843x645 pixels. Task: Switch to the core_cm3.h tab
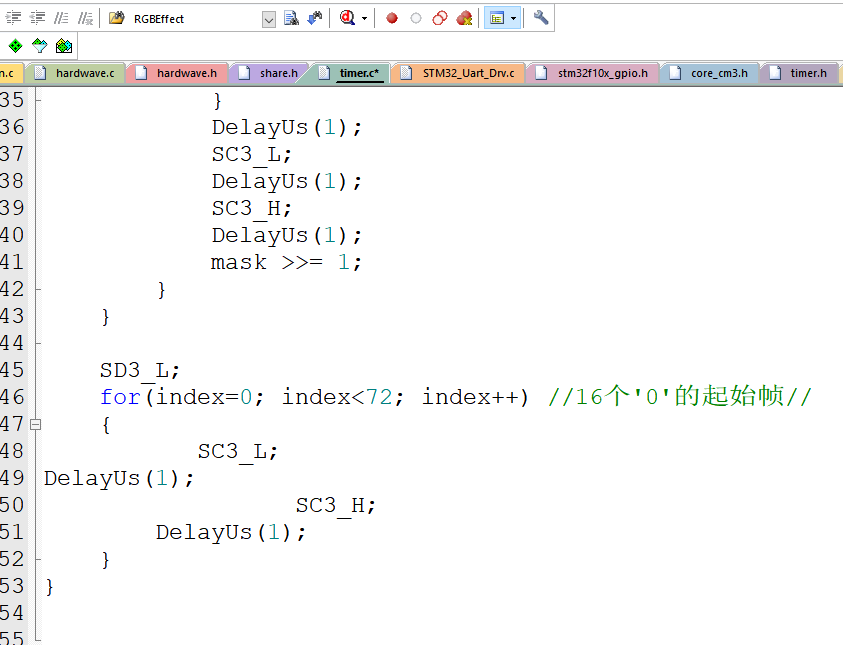pos(710,73)
